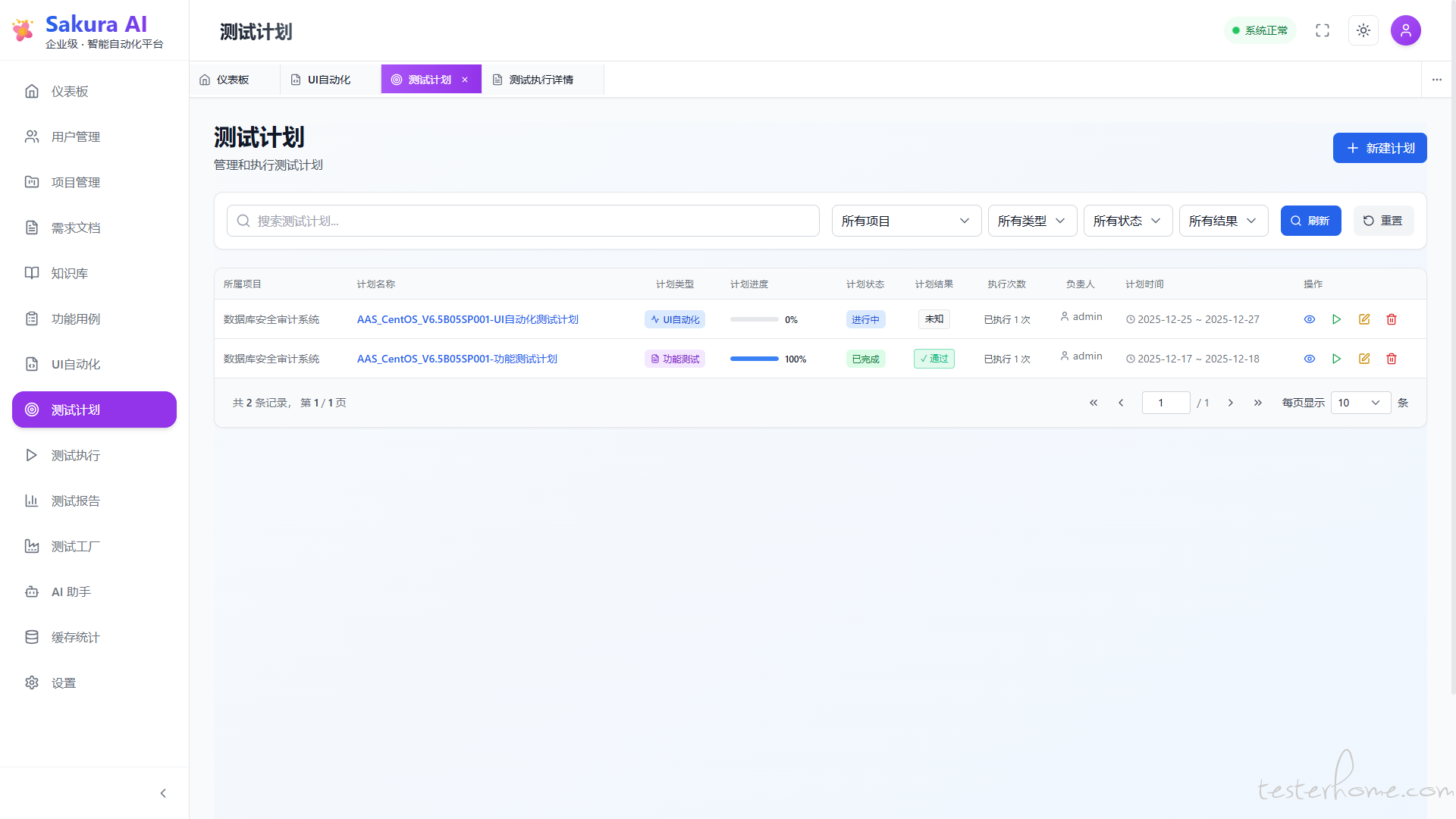The image size is (1456, 819).
Task: Open the user avatar icon
Action: click(1405, 30)
